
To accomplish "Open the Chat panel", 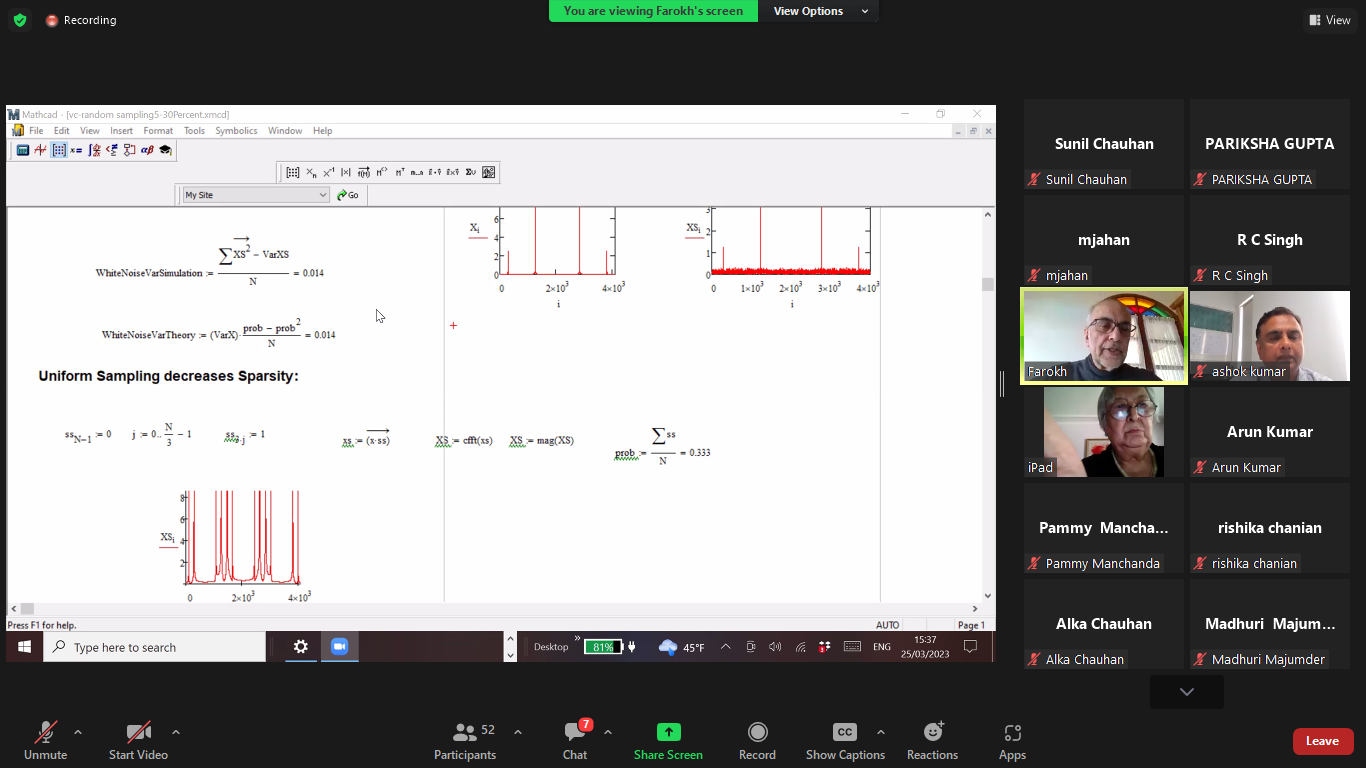I will (x=575, y=741).
